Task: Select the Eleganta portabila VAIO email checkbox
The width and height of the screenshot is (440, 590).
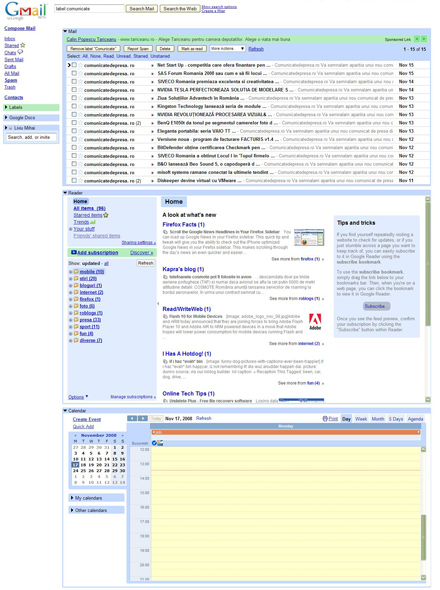Action: pyautogui.click(x=74, y=131)
